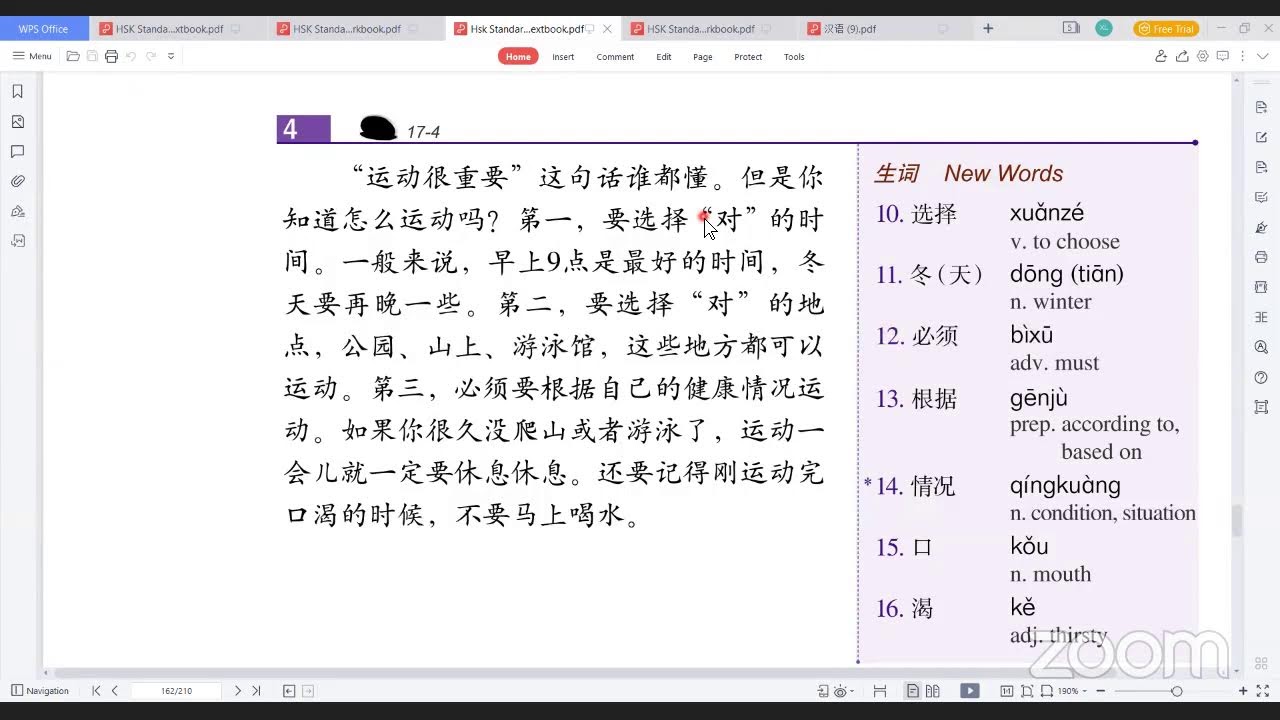Open the Attachments paperclip panel
The height and width of the screenshot is (720, 1280).
17,181
